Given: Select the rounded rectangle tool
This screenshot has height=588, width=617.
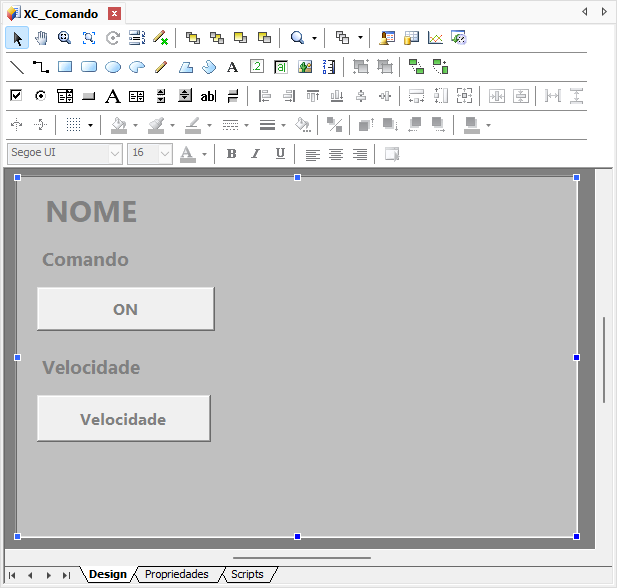Looking at the screenshot, I should click(x=89, y=67).
